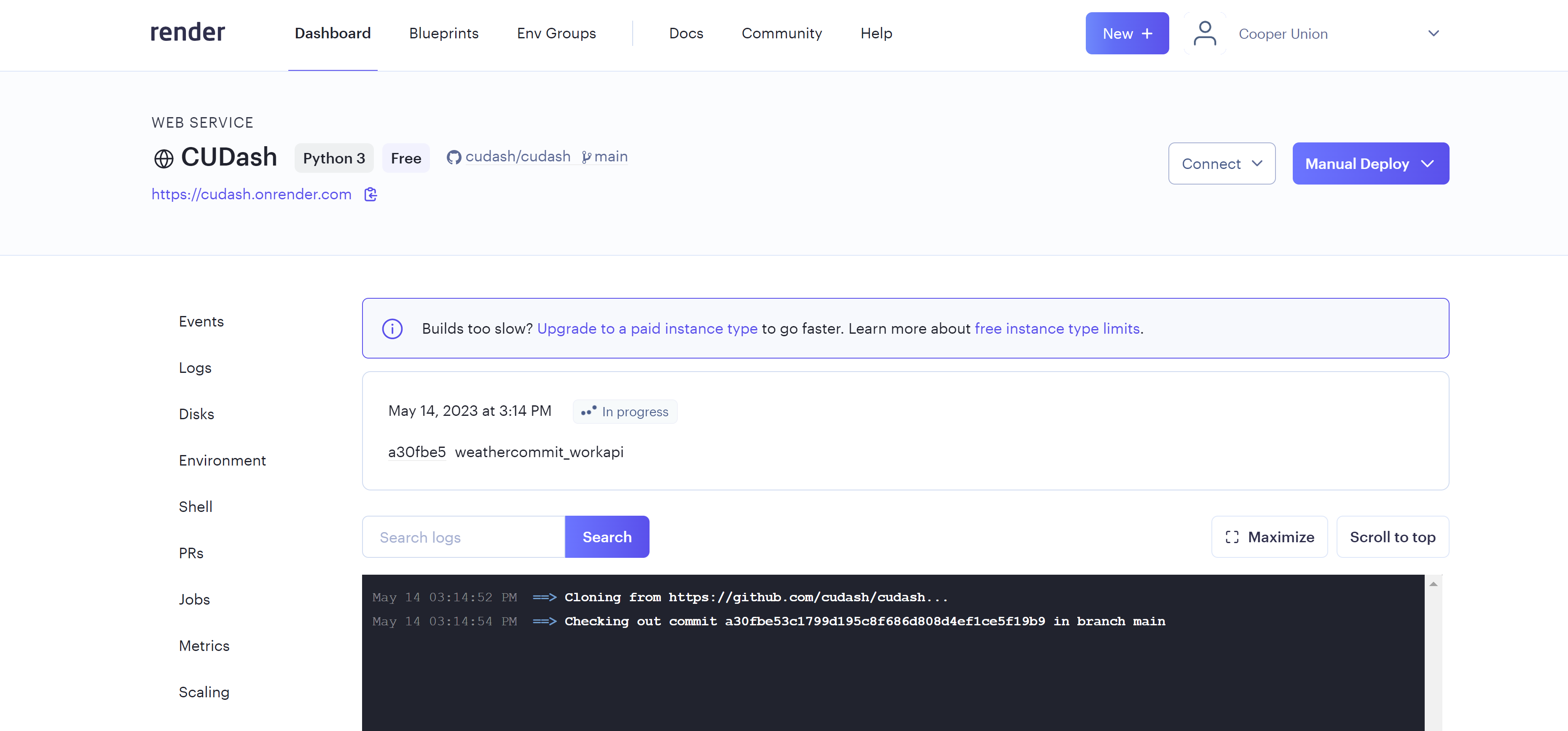
Task: Open the cudash.onrender.com link
Action: 251,194
